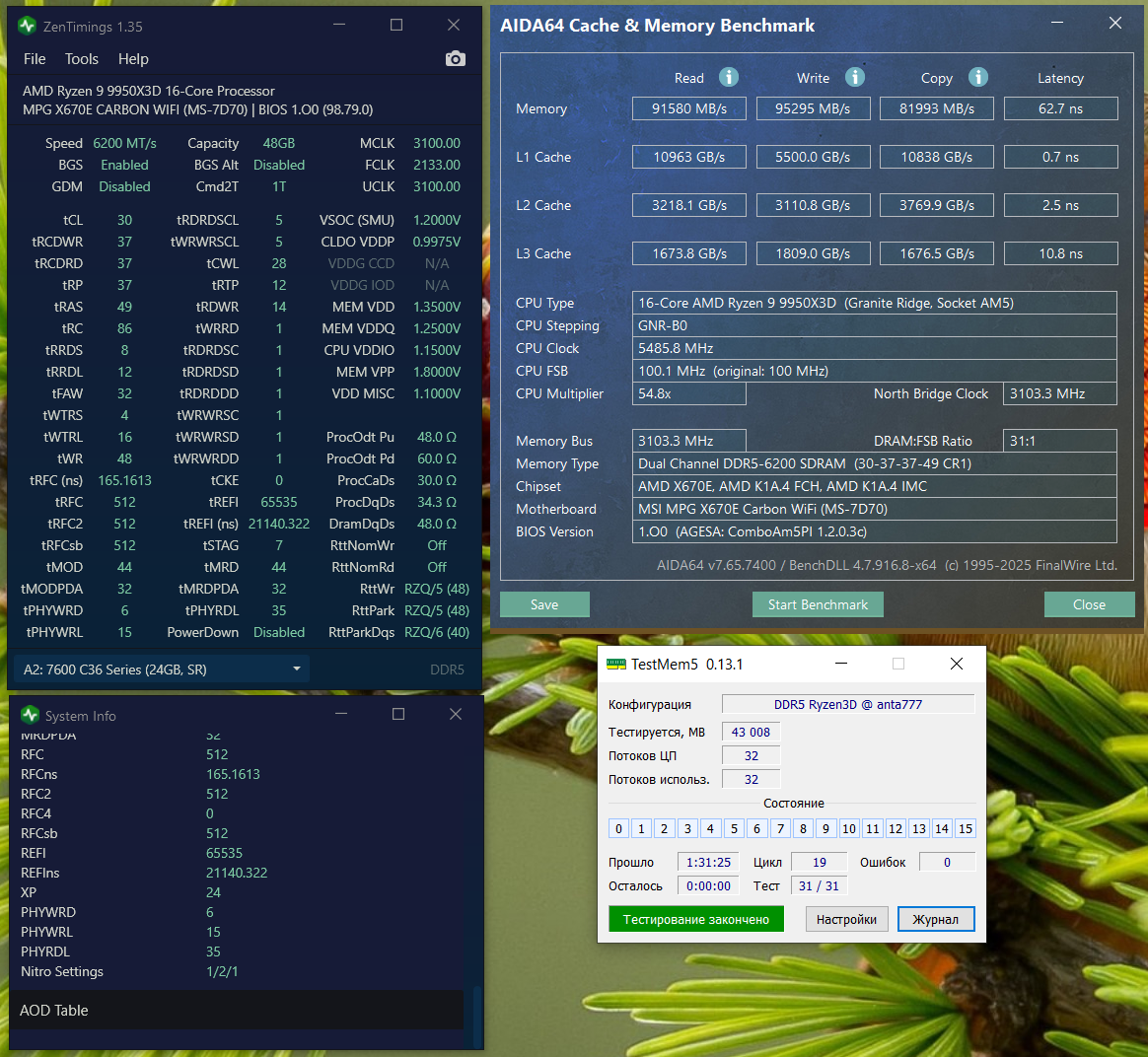Click the Nitro Settings row in System Info
This screenshot has width=1148, height=1057.
tap(236, 971)
